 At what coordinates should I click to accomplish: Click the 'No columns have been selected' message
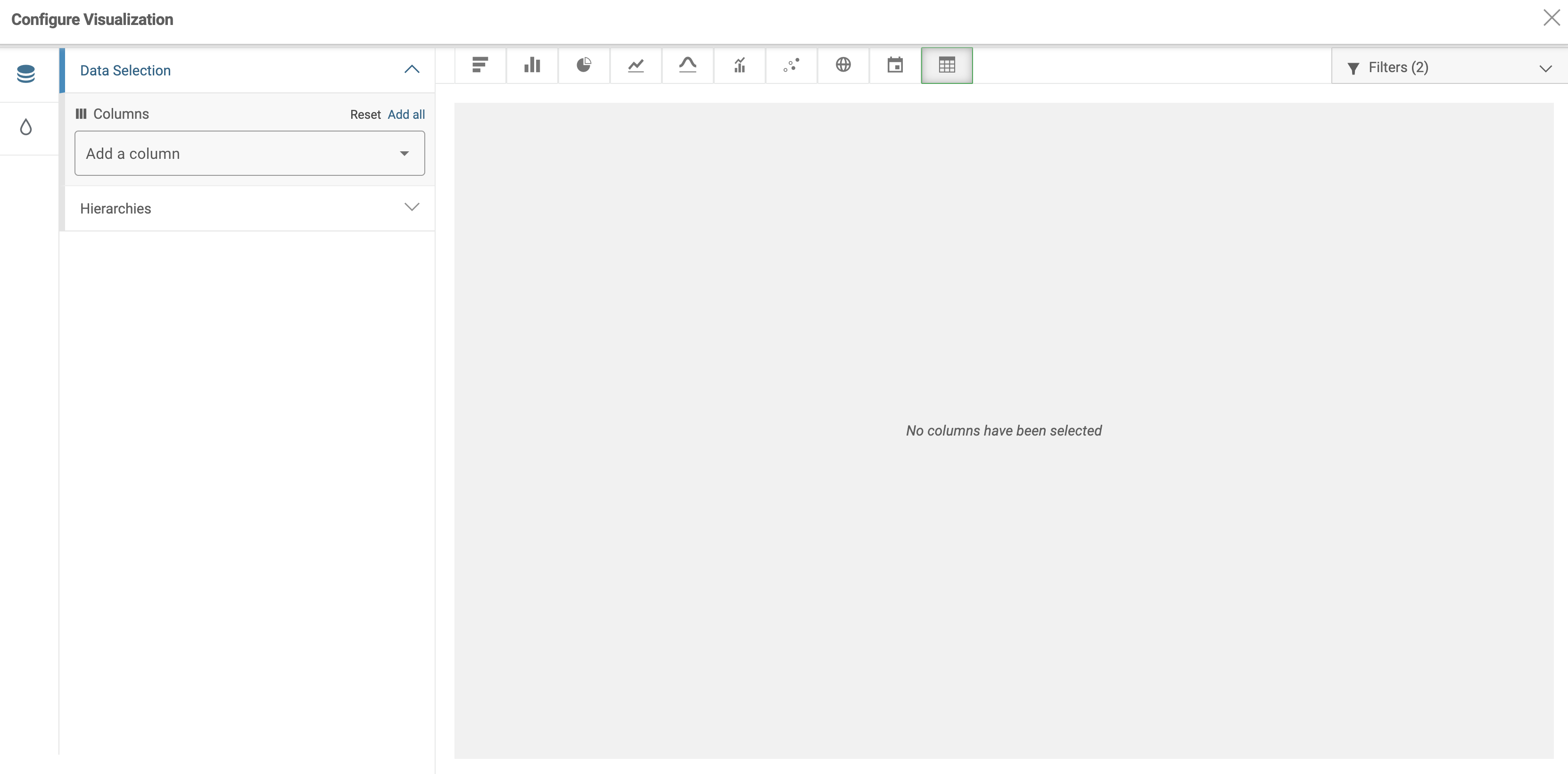pyautogui.click(x=1004, y=431)
